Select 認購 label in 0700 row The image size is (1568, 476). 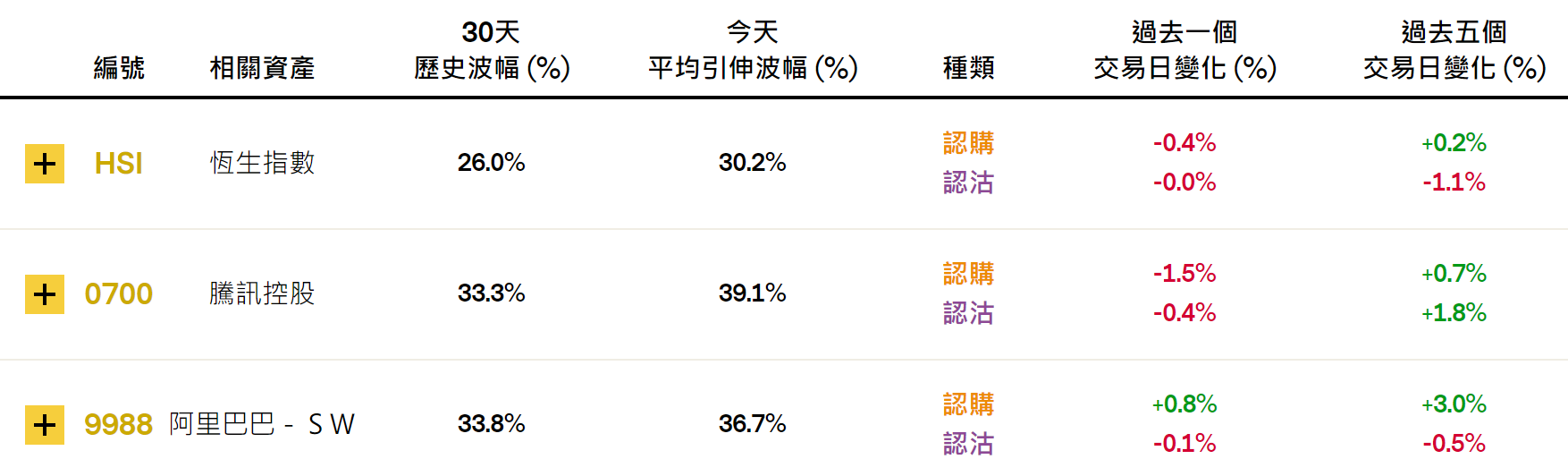click(969, 274)
